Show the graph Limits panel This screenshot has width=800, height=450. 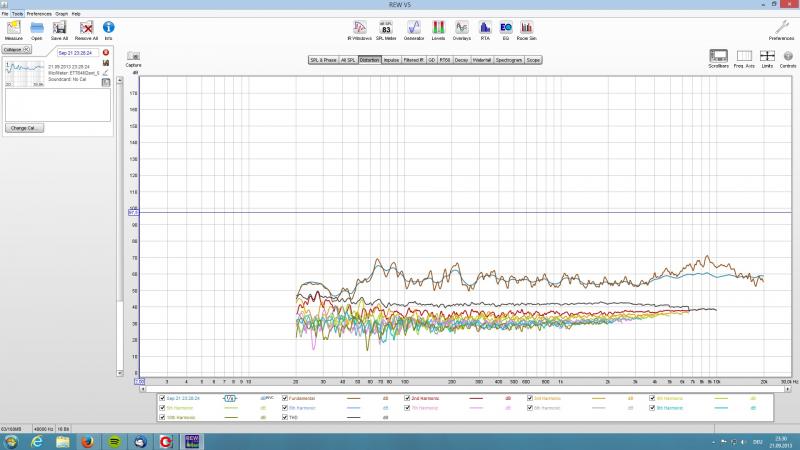click(x=767, y=57)
